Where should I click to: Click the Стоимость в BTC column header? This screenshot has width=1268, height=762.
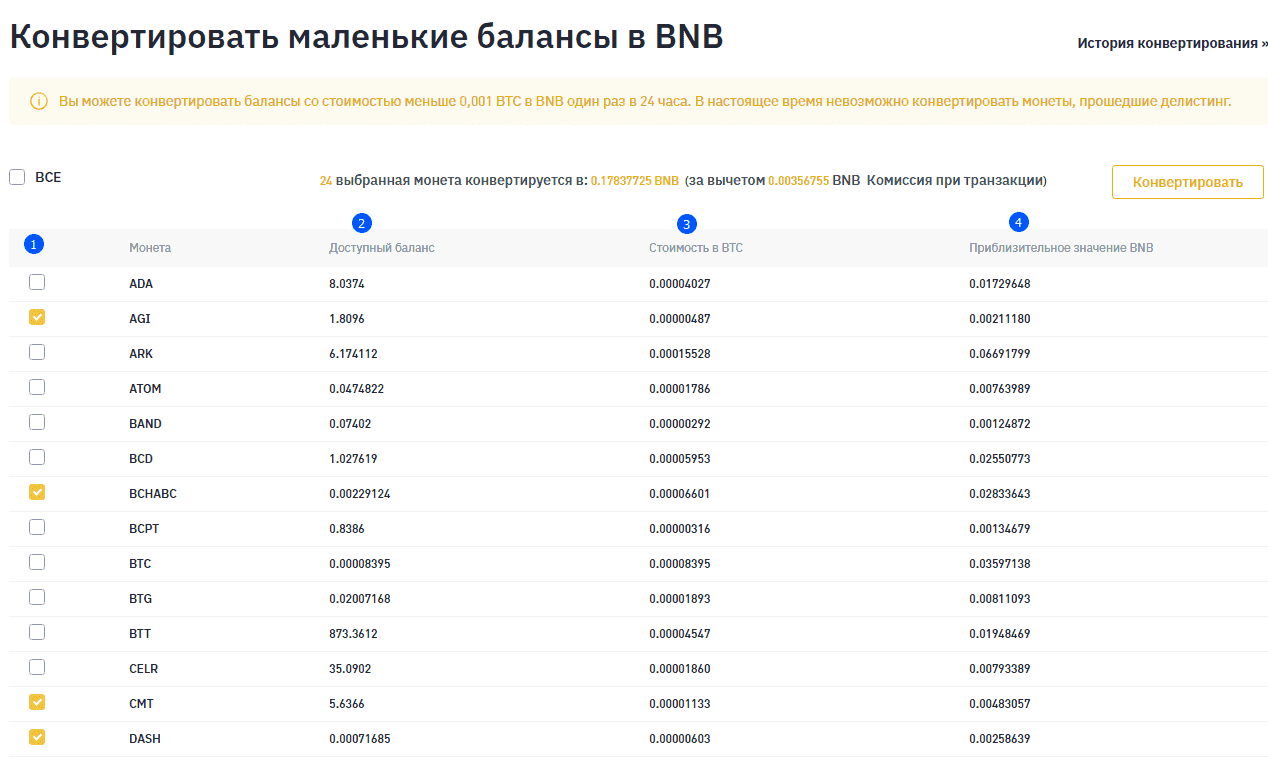pyautogui.click(x=695, y=248)
